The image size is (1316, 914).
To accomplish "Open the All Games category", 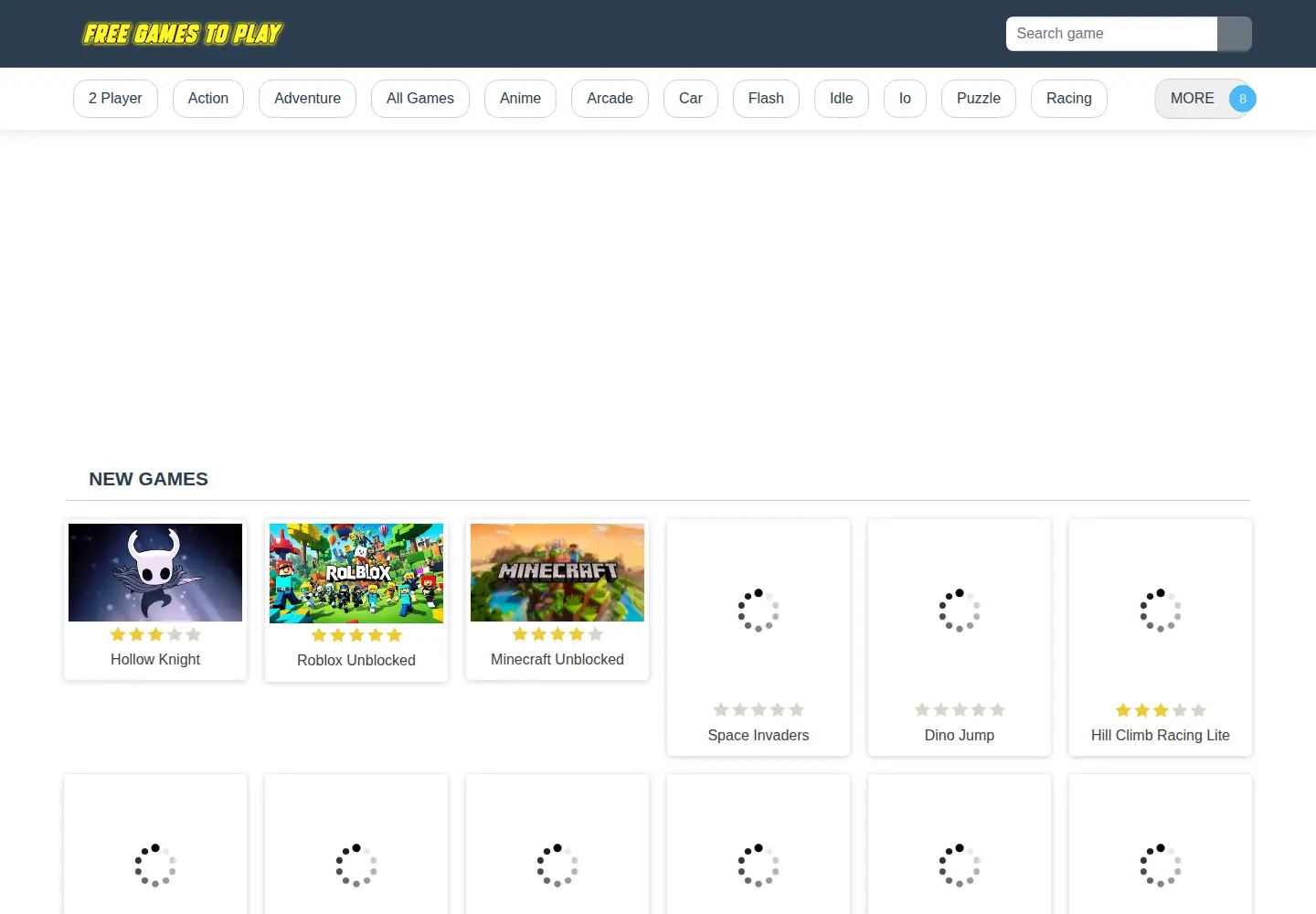I will tap(420, 99).
